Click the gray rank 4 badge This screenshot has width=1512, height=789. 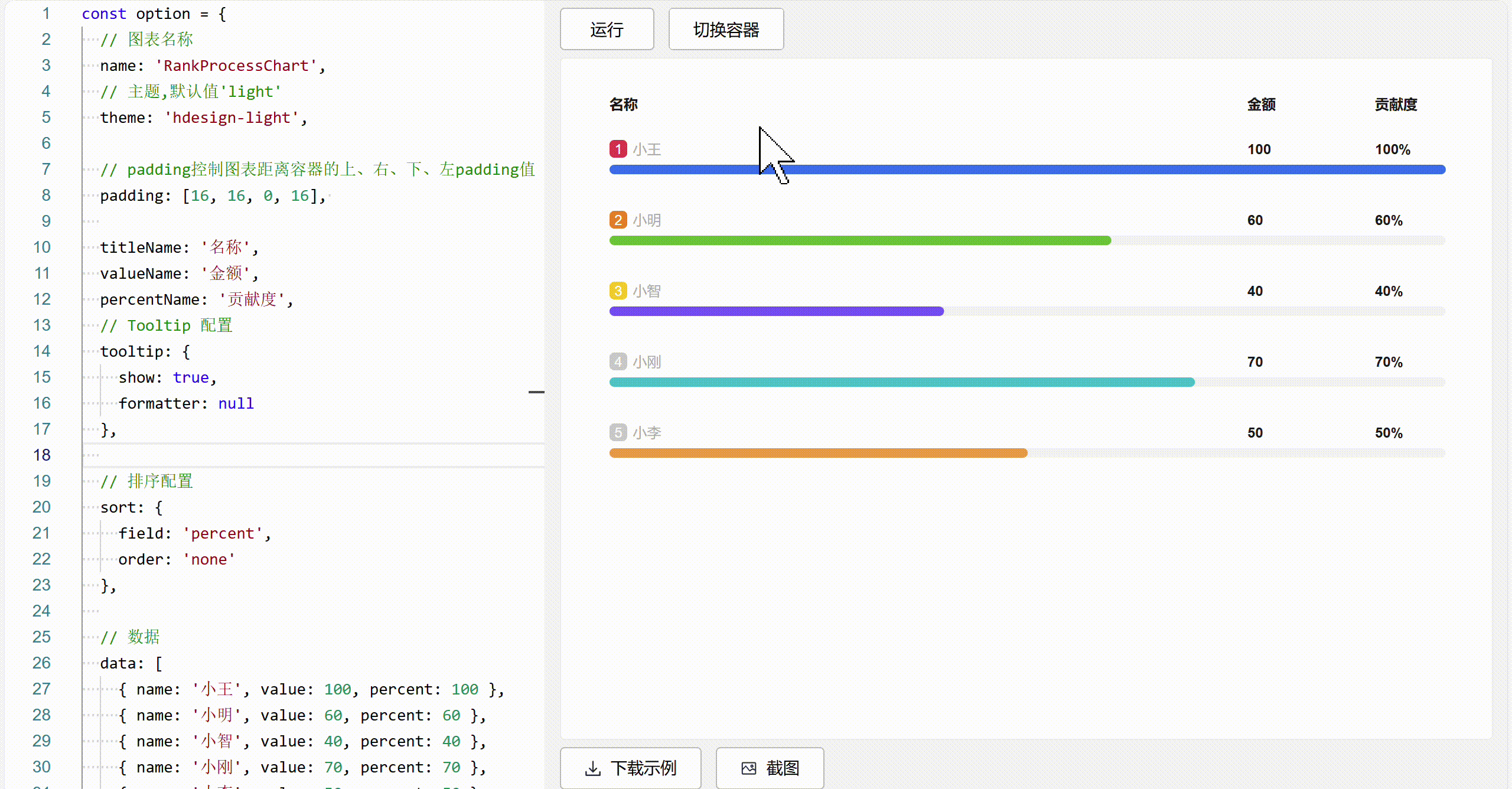(x=618, y=362)
